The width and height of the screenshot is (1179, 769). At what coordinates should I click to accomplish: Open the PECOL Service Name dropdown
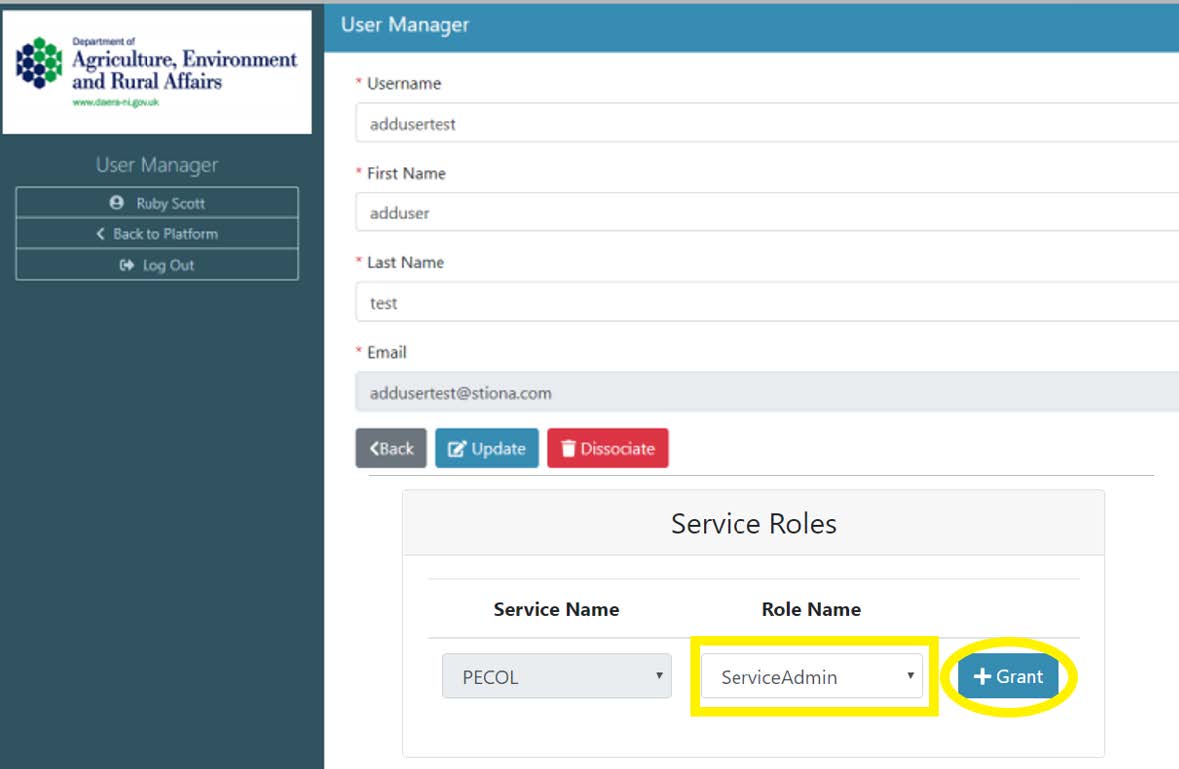pyautogui.click(x=556, y=677)
